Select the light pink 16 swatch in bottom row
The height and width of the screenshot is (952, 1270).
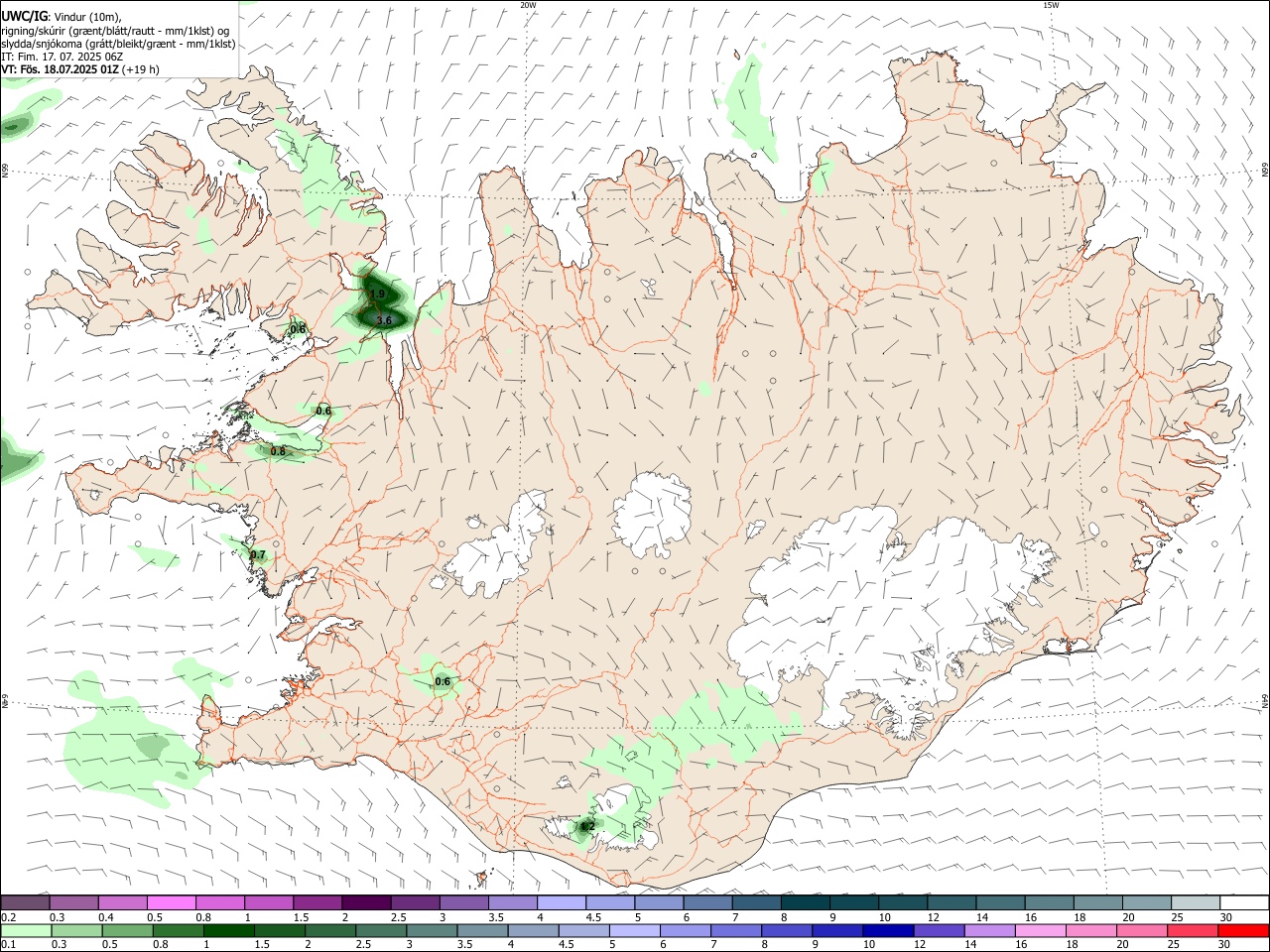(1039, 930)
